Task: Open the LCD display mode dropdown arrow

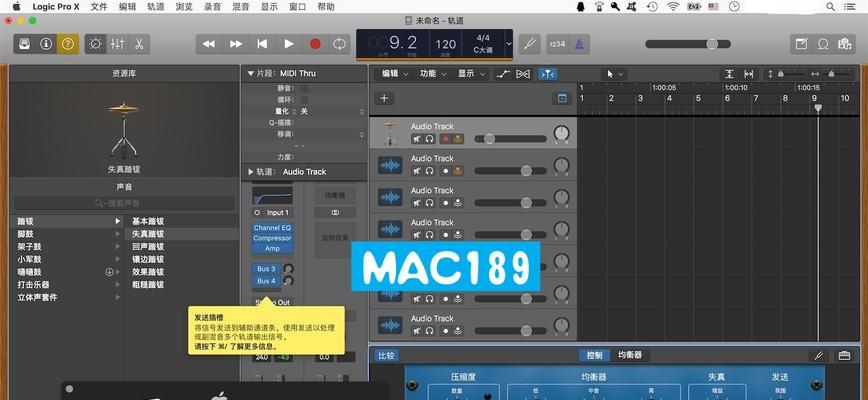Action: point(509,44)
